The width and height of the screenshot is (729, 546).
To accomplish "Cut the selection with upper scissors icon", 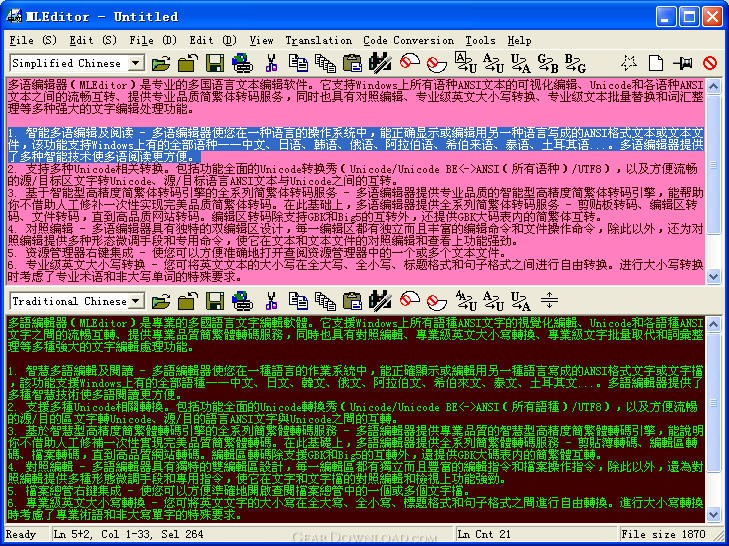I will click(x=271, y=63).
